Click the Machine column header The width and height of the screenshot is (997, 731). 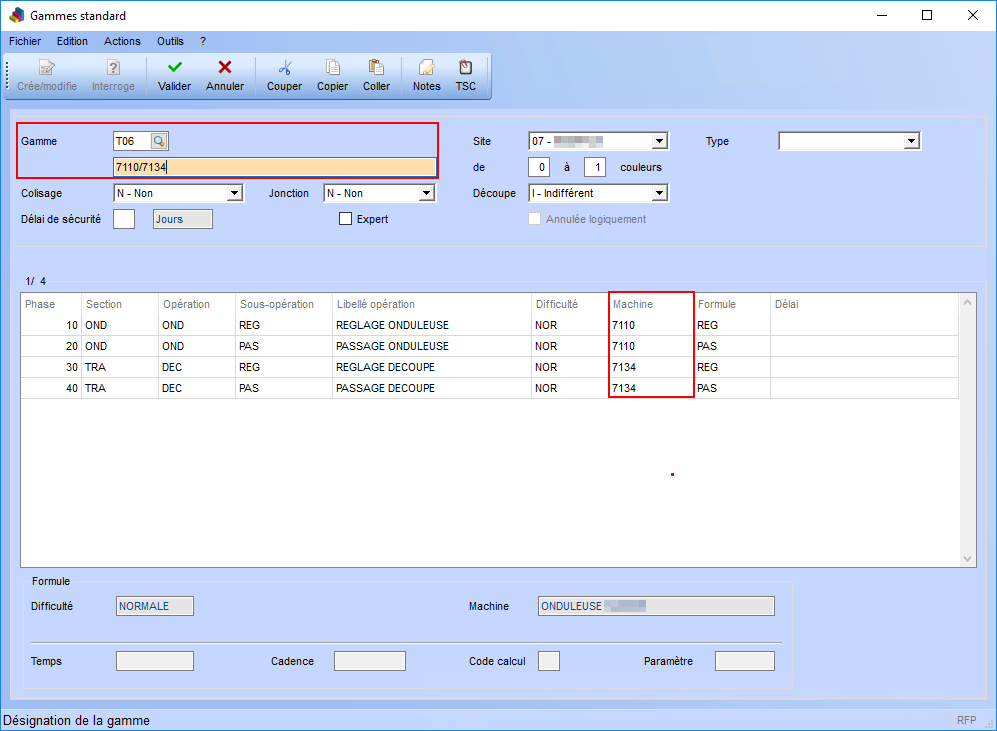point(650,304)
